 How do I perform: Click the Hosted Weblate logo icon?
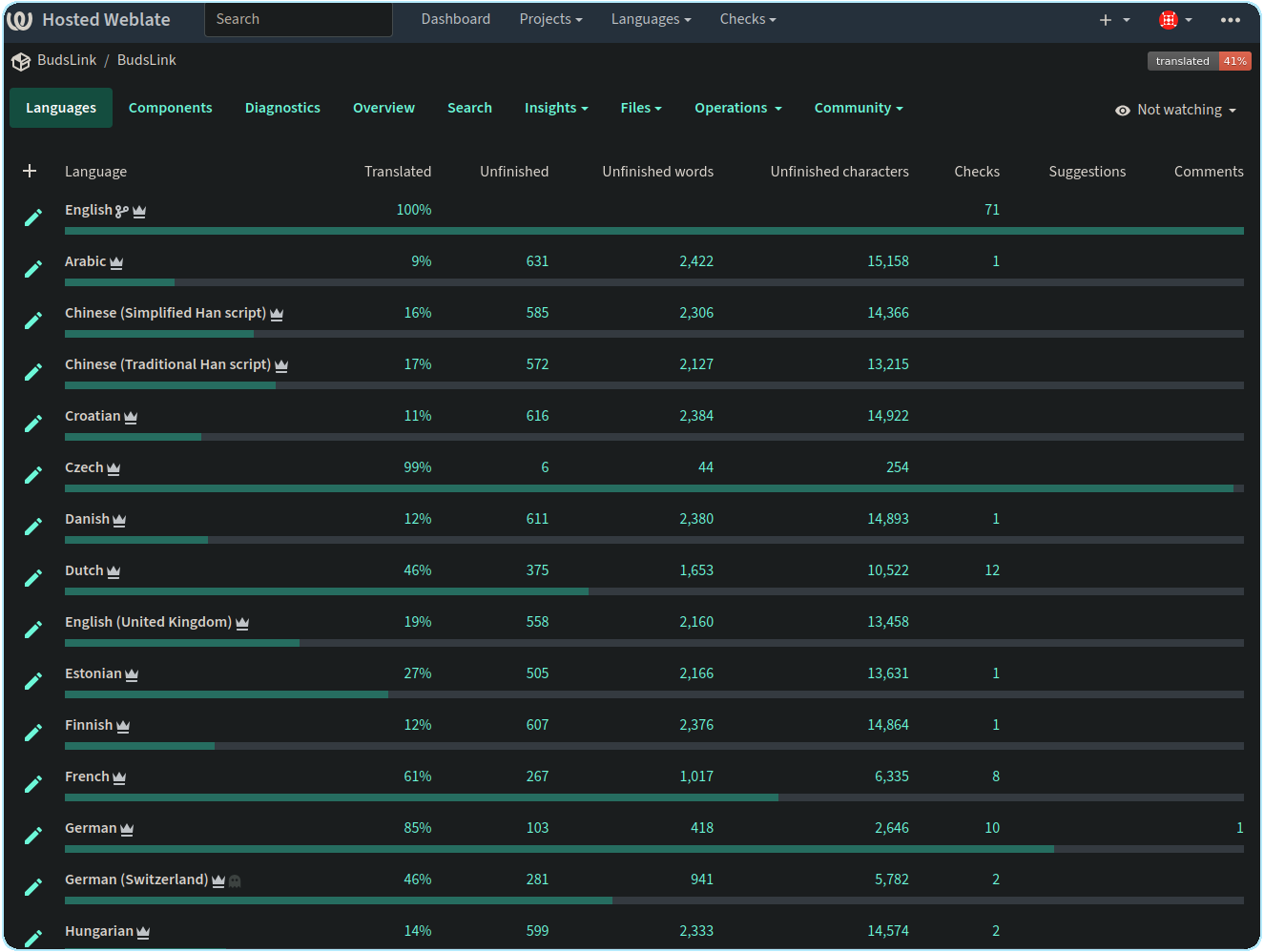tap(19, 20)
